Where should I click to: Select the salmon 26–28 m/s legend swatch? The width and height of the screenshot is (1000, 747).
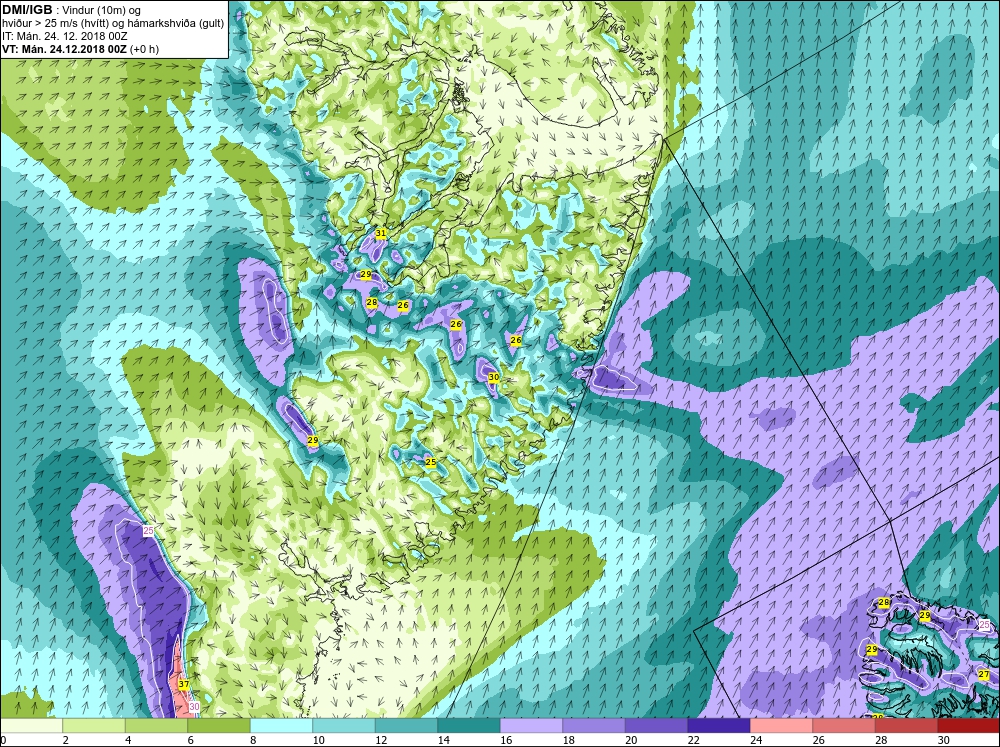844,725
